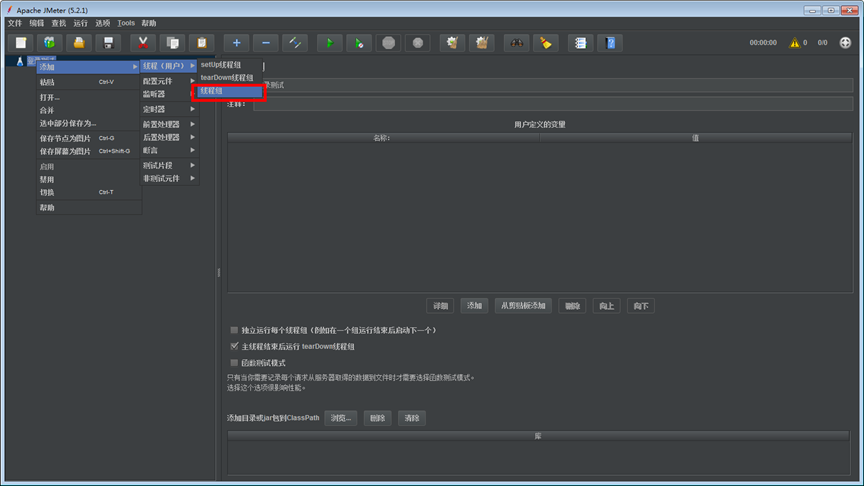Screen dimensions: 864x486
Task: Open the Function Helper list icon
Action: pos(580,43)
